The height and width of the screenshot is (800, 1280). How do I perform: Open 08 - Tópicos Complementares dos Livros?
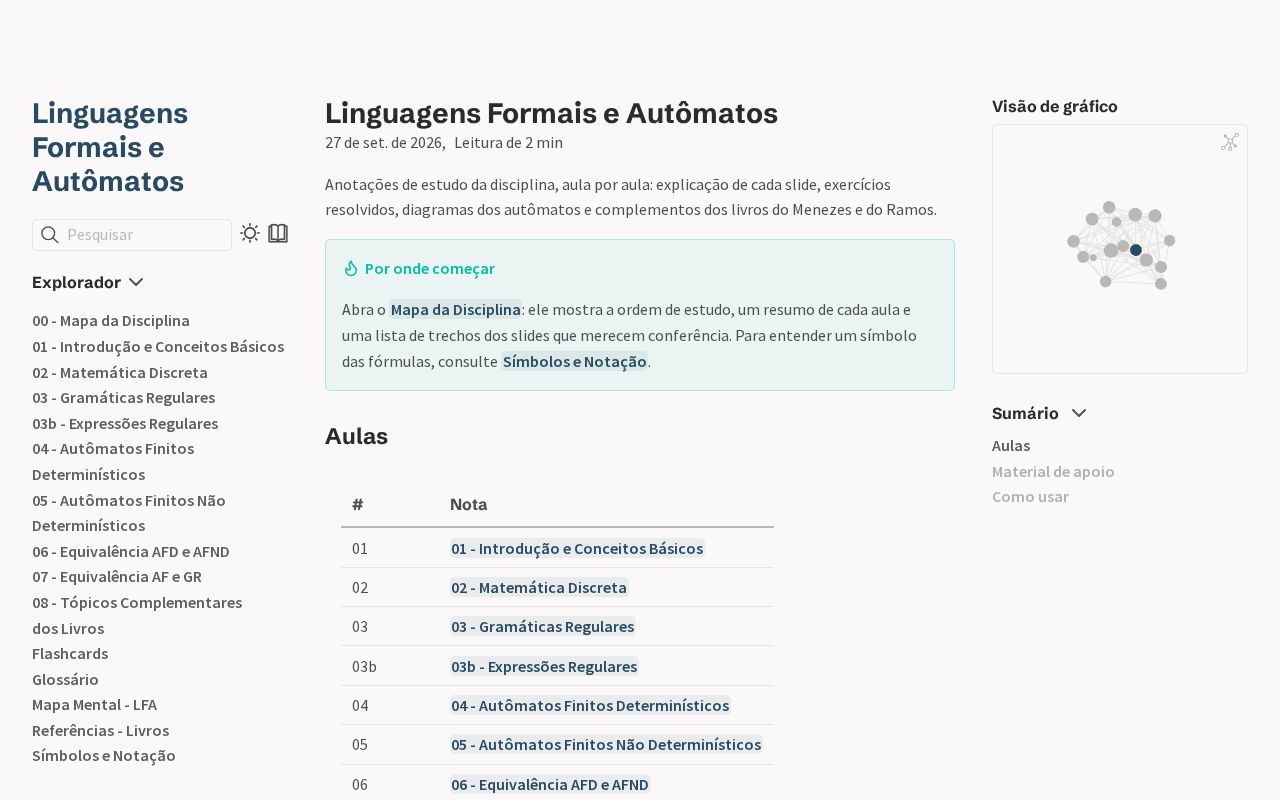137,616
